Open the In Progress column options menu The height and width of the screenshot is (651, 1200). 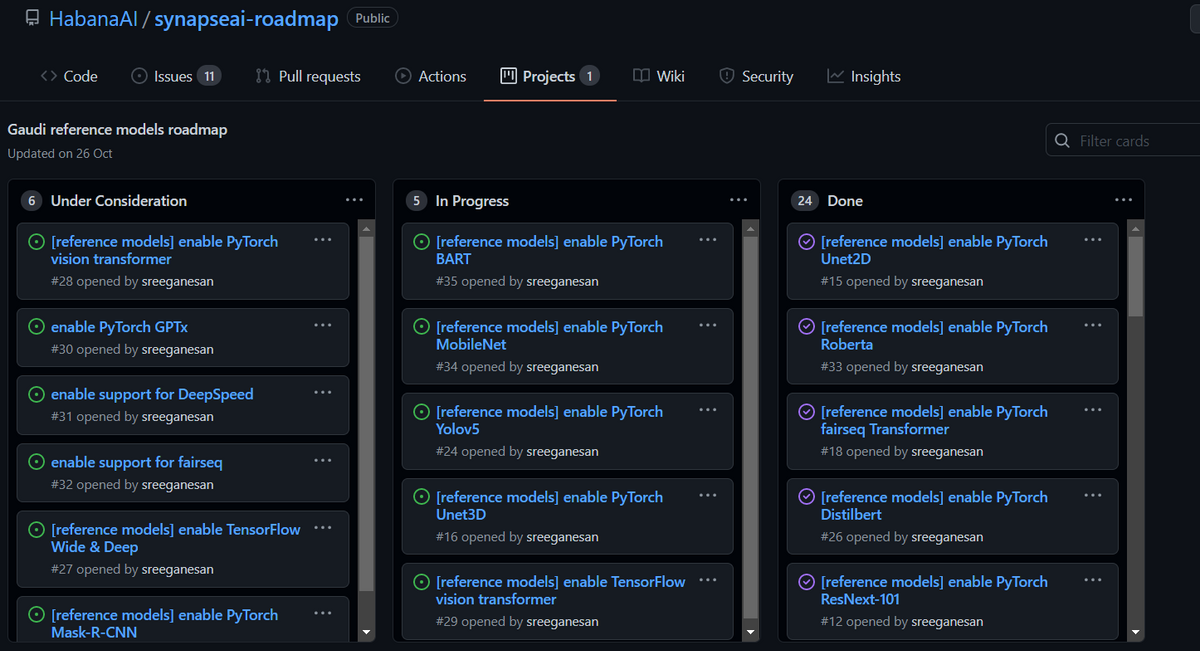738,200
